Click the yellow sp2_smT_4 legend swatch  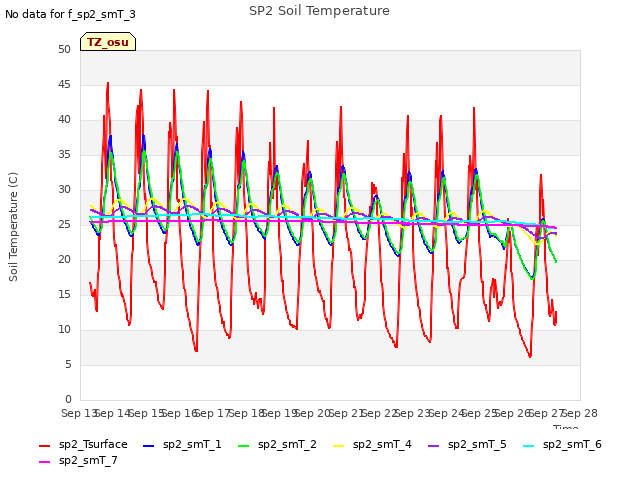pos(338,446)
